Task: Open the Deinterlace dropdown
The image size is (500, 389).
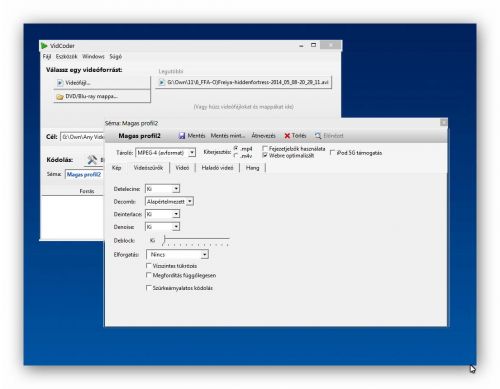Action: click(162, 214)
